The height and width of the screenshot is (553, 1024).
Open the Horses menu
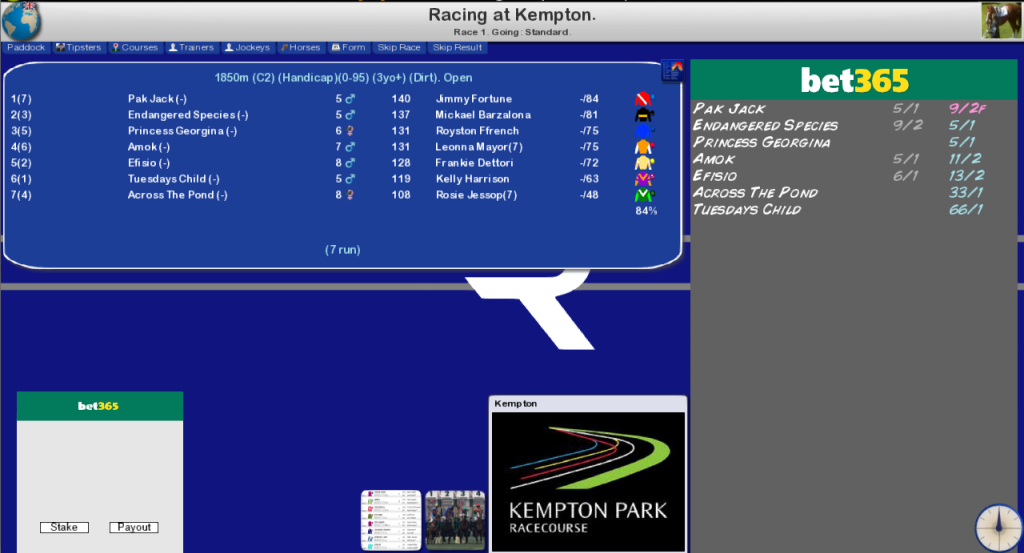(301, 48)
